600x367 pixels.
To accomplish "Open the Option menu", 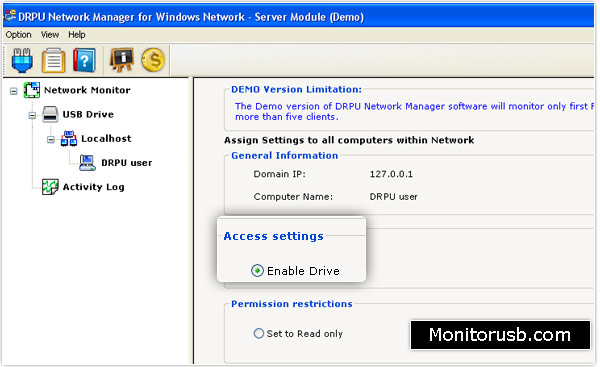I will [18, 35].
